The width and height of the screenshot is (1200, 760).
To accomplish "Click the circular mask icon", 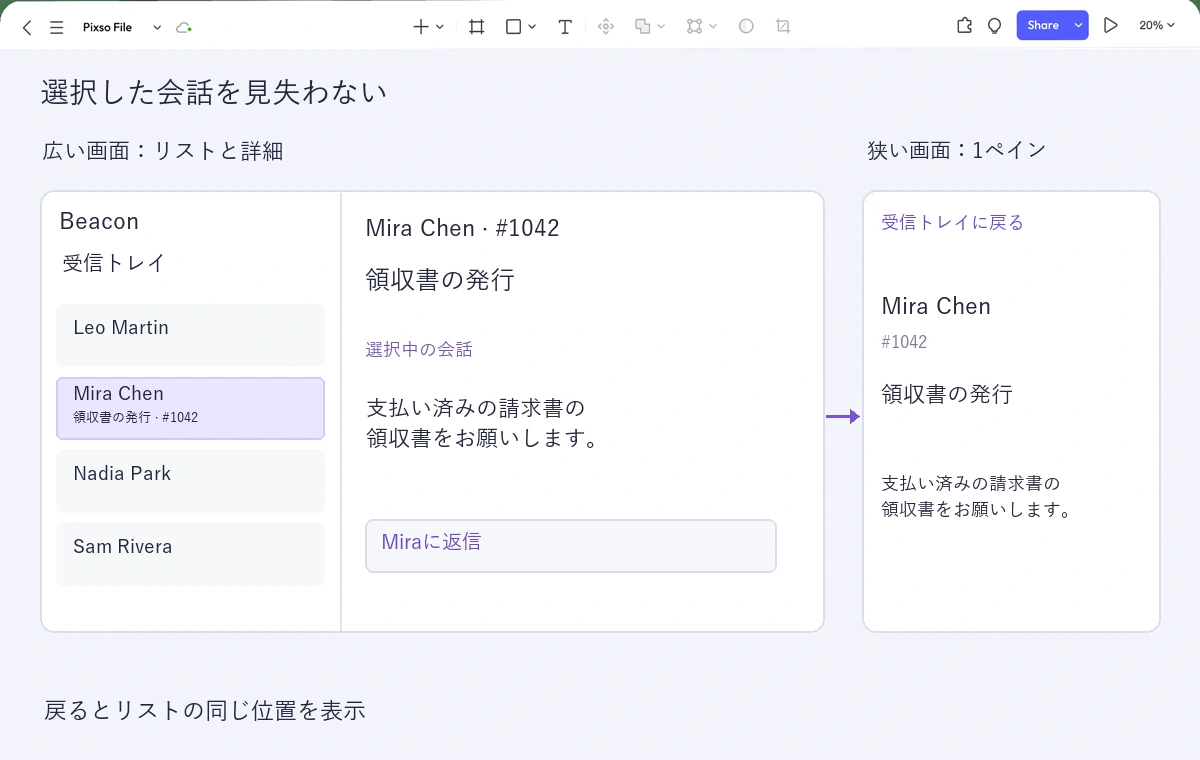I will (746, 27).
